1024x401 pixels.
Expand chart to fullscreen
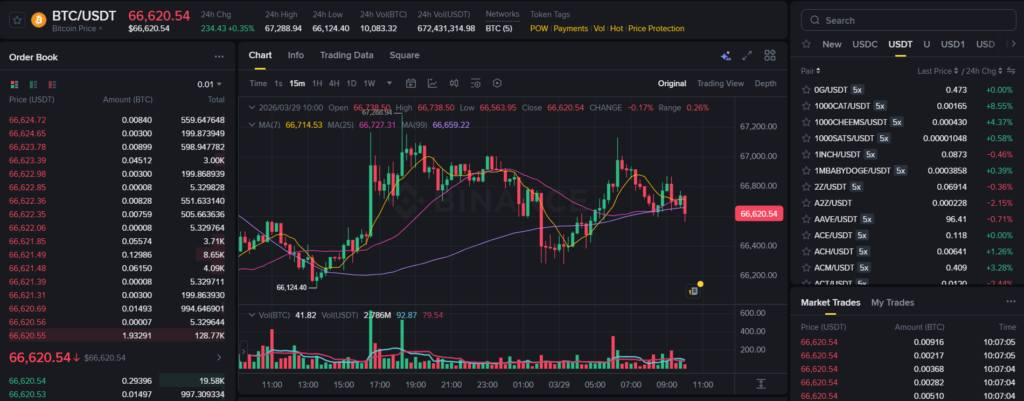(747, 56)
